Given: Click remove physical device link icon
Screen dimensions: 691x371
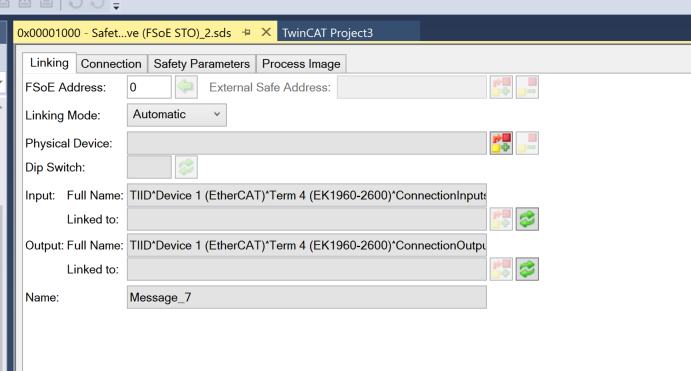Looking at the screenshot, I should [x=527, y=143].
